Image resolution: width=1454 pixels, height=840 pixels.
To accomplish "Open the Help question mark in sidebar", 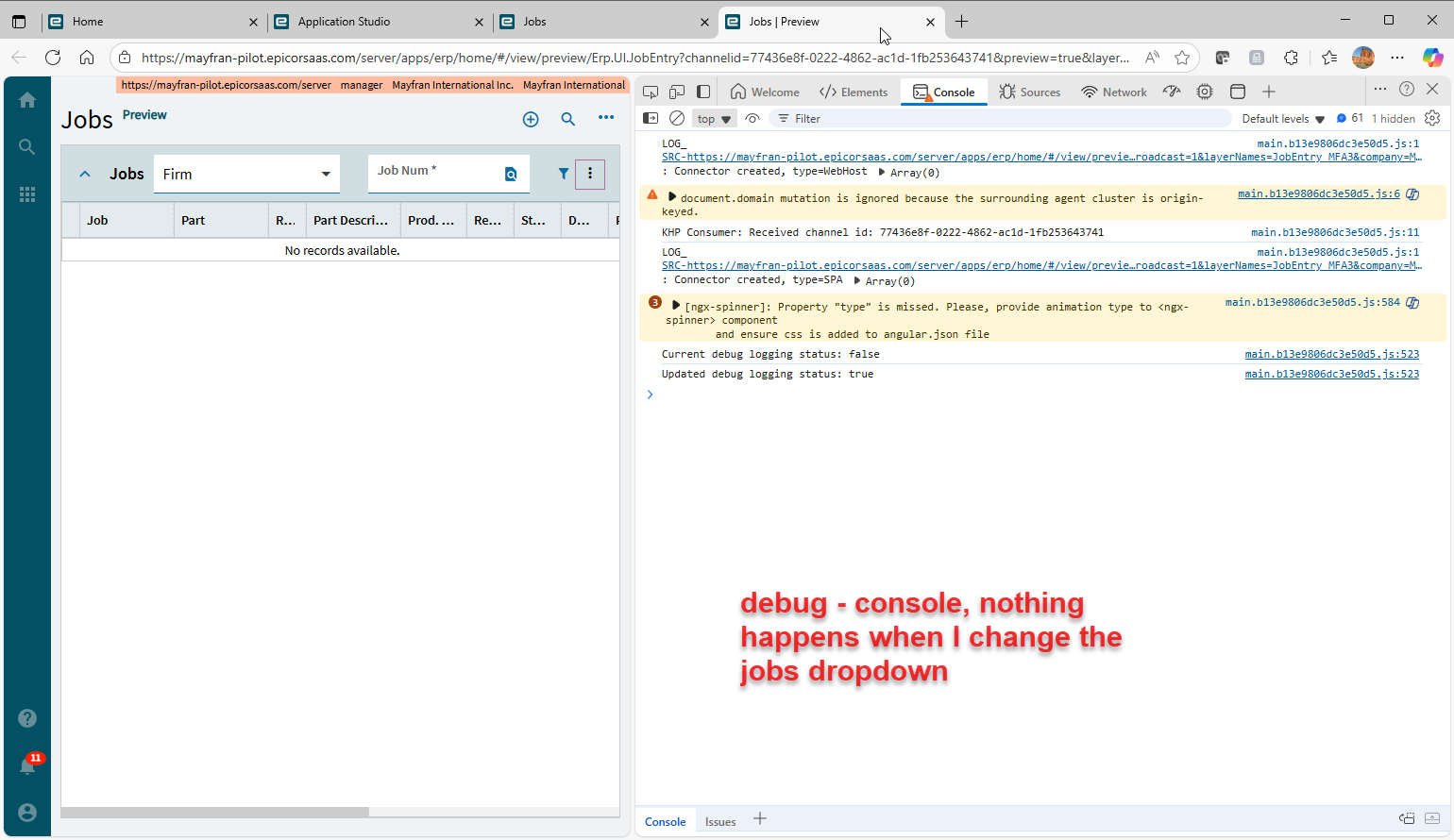I will (x=27, y=718).
